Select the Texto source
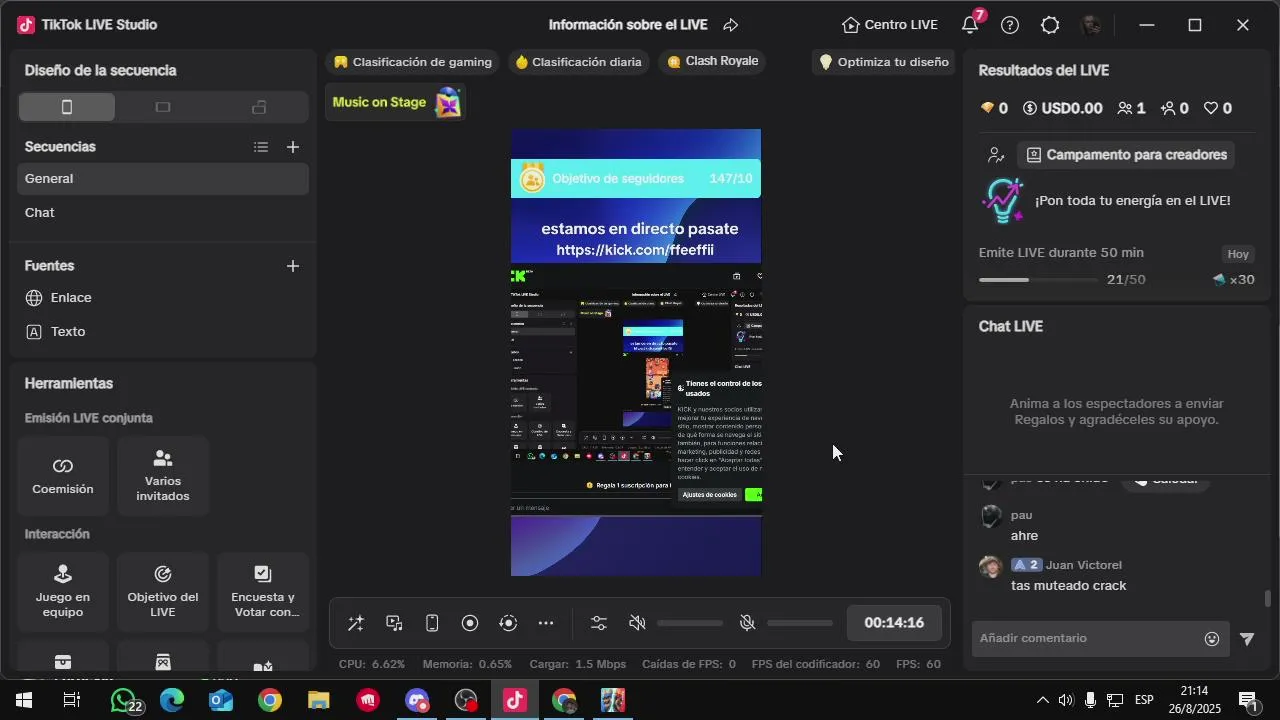Image resolution: width=1280 pixels, height=720 pixels. 163,332
